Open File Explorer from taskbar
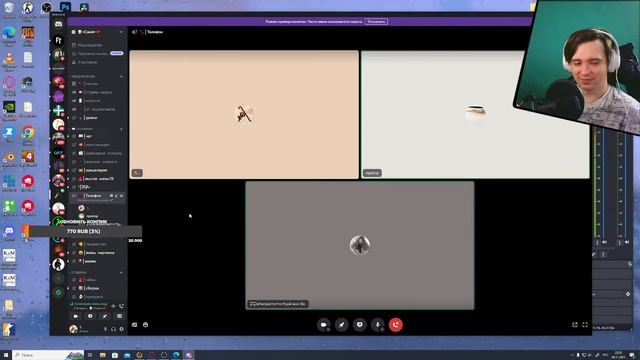640x360 pixels. 102,355
